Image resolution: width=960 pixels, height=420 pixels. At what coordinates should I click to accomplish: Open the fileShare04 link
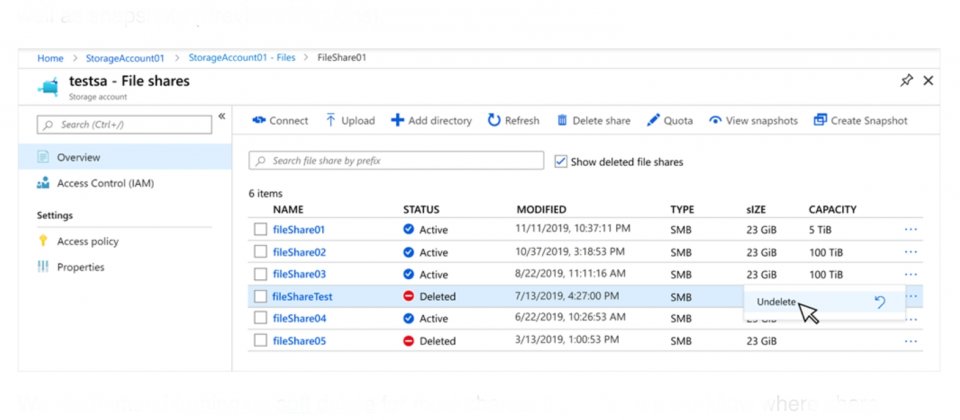coord(299,318)
